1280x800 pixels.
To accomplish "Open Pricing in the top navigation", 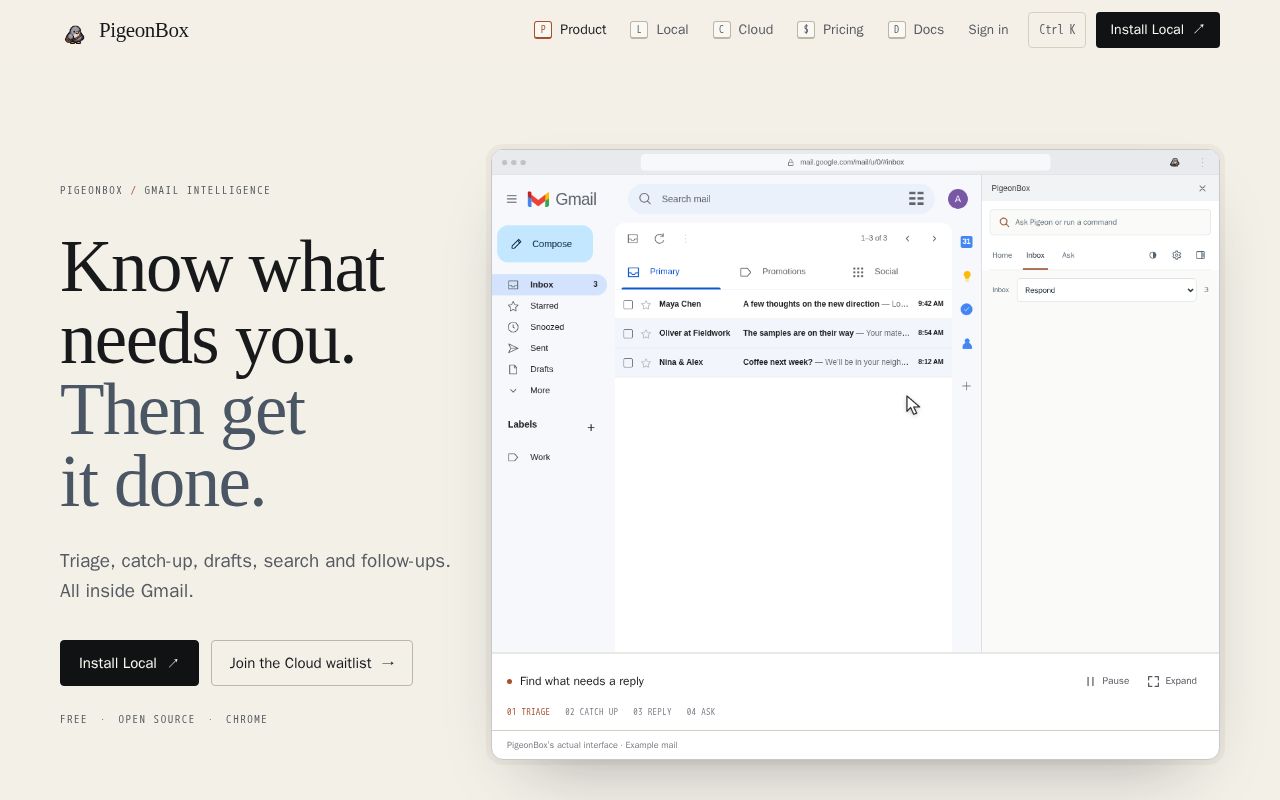I will click(x=830, y=30).
